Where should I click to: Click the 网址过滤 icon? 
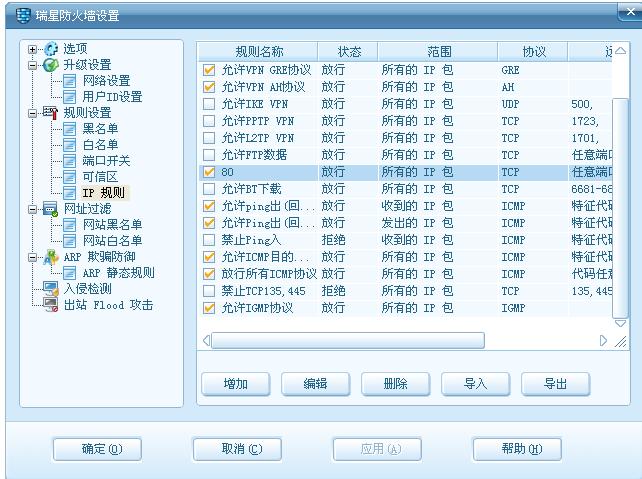click(x=51, y=209)
